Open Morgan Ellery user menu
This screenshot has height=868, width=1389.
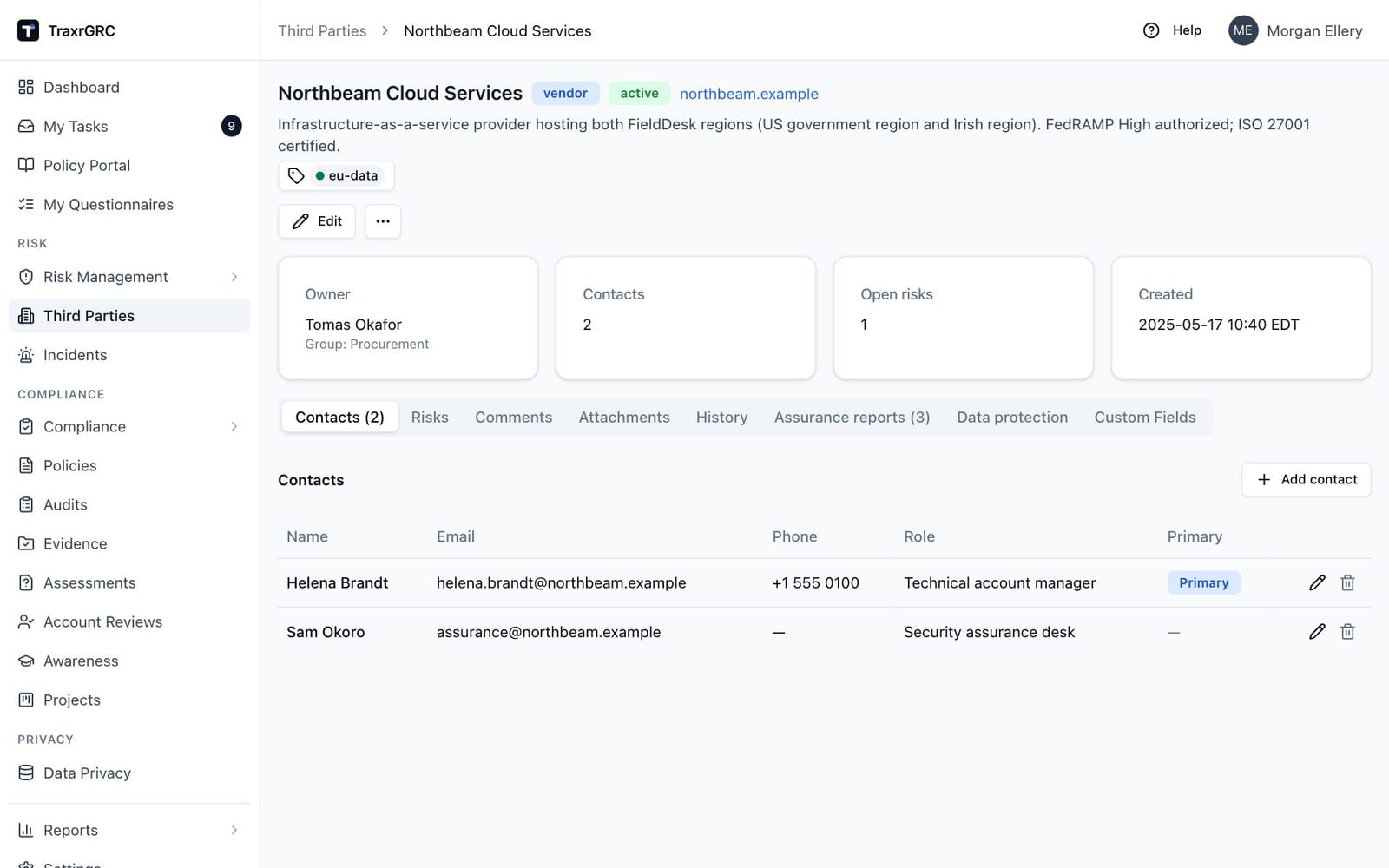[1295, 30]
